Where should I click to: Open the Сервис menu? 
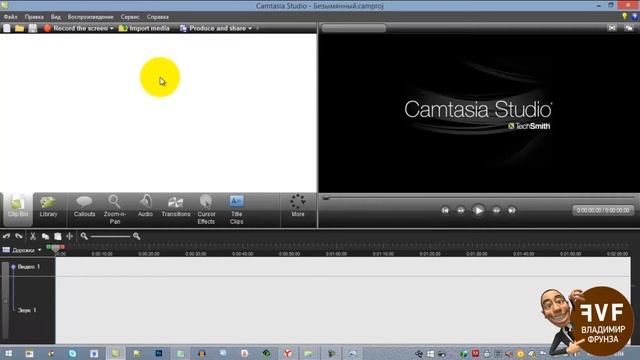point(130,17)
